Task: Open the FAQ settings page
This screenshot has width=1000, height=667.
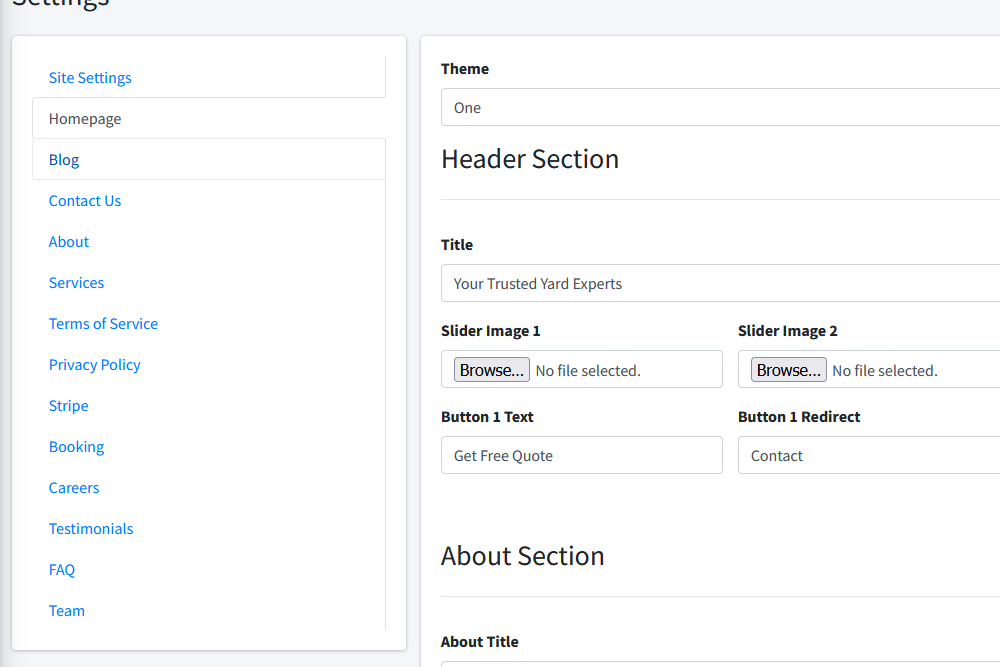Action: [x=62, y=570]
